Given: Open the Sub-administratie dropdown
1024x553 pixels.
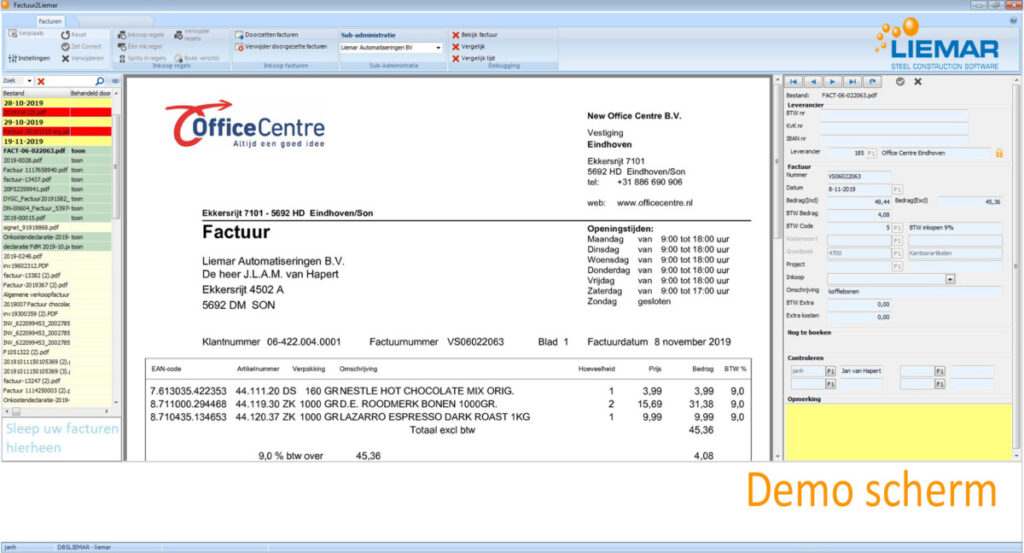Looking at the screenshot, I should pos(438,48).
